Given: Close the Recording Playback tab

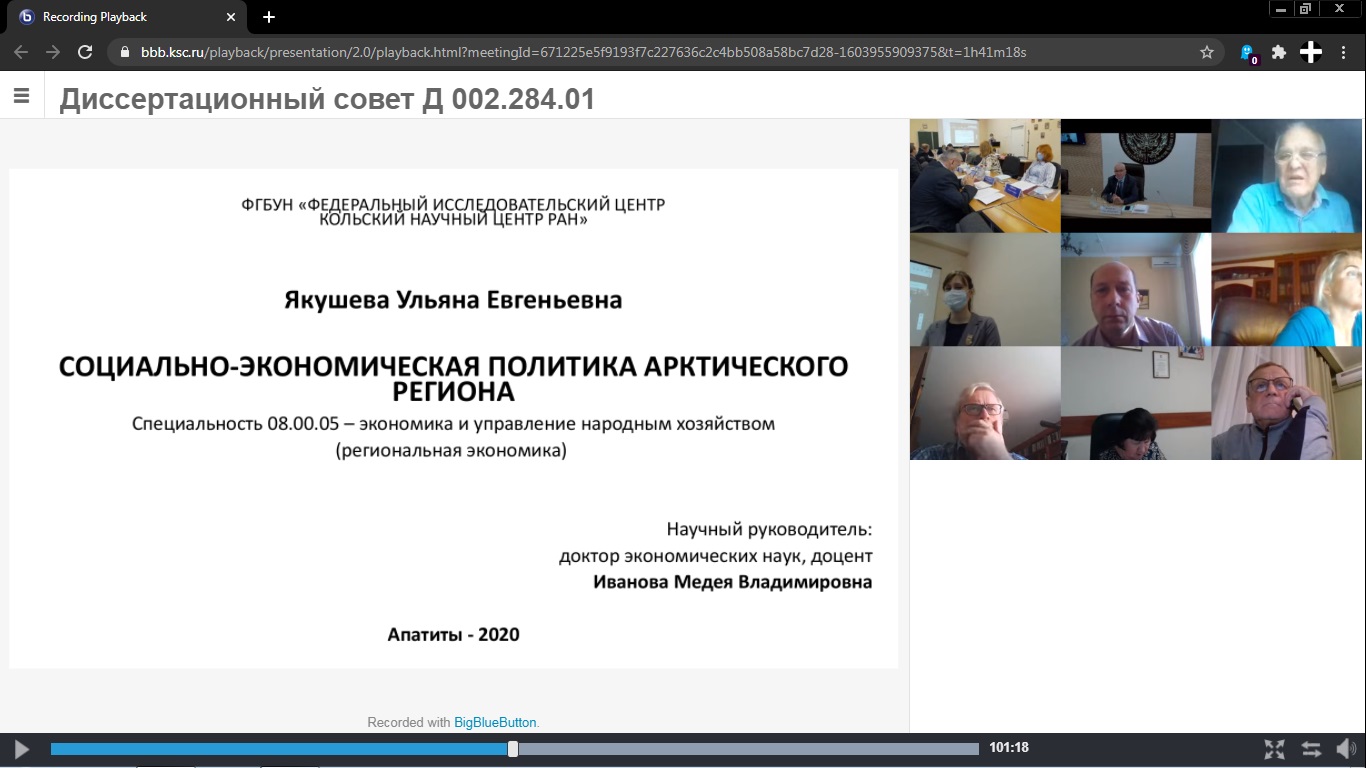Looking at the screenshot, I should pos(231,17).
